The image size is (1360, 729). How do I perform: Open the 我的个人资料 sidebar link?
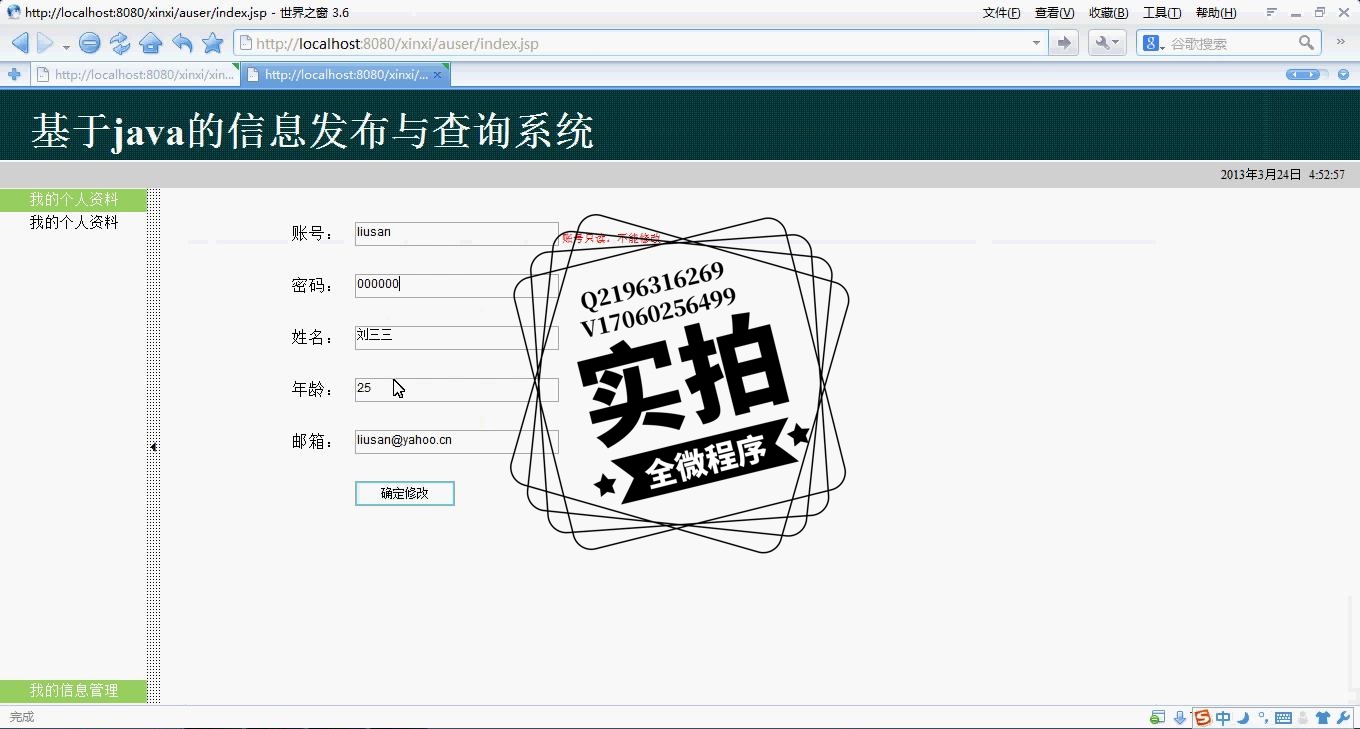pos(74,223)
